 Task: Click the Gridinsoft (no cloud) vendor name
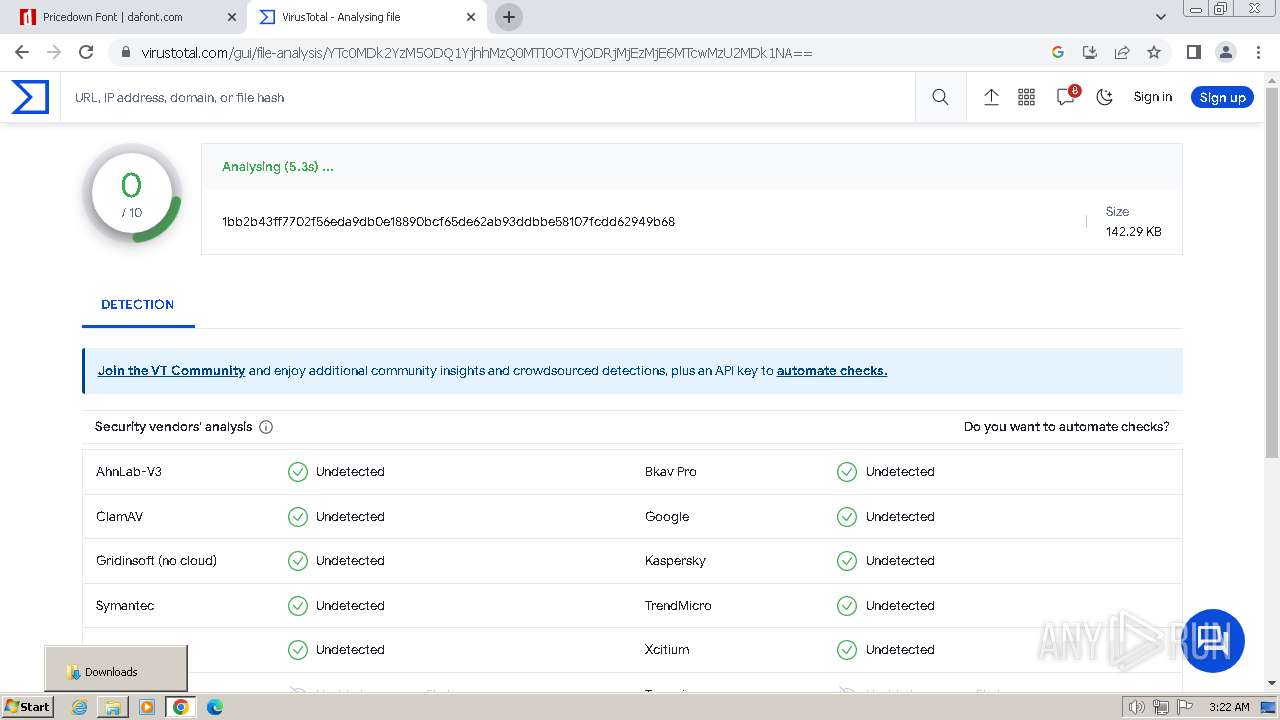156,561
